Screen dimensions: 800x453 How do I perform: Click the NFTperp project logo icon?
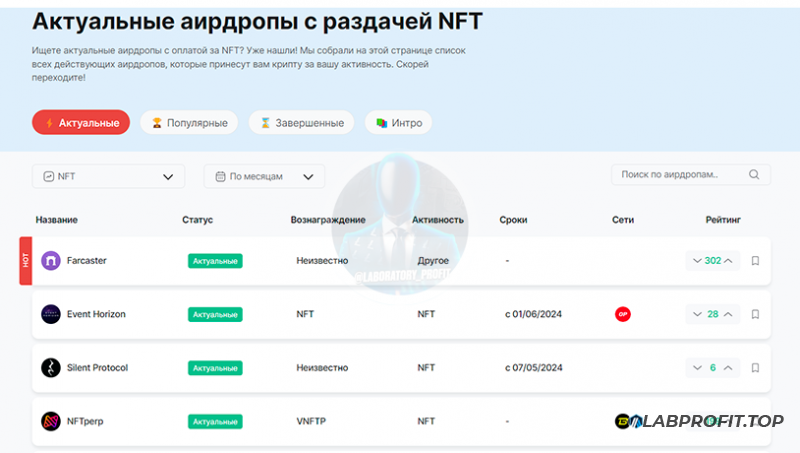pos(50,421)
